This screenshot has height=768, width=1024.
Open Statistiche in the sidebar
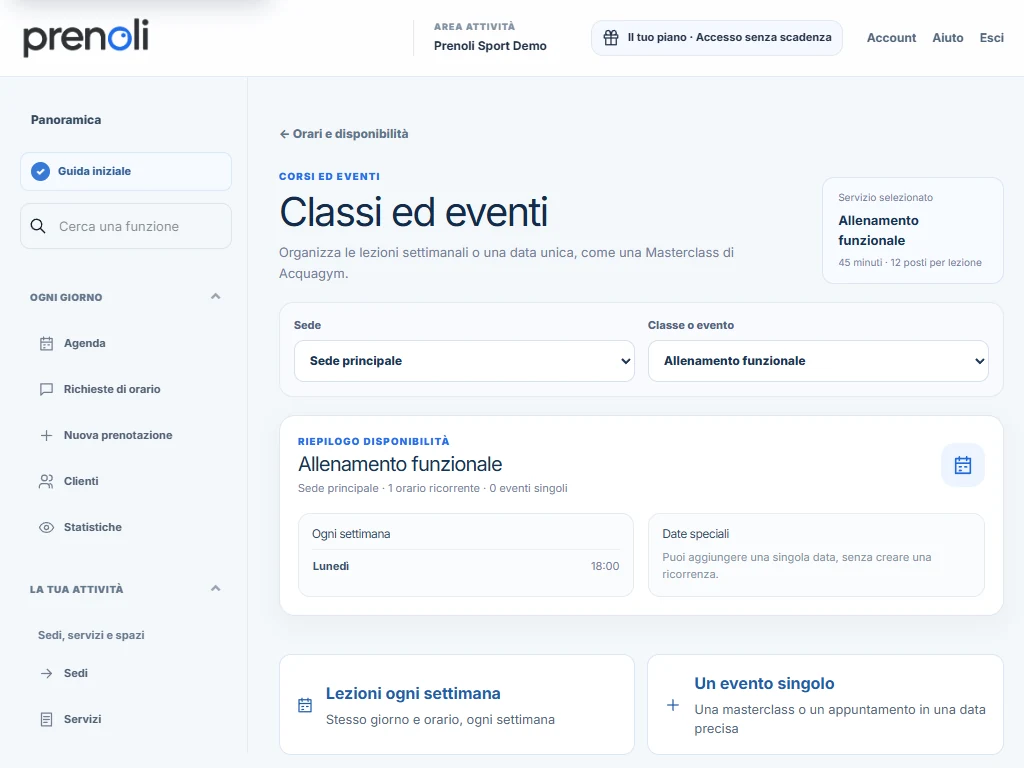[93, 527]
